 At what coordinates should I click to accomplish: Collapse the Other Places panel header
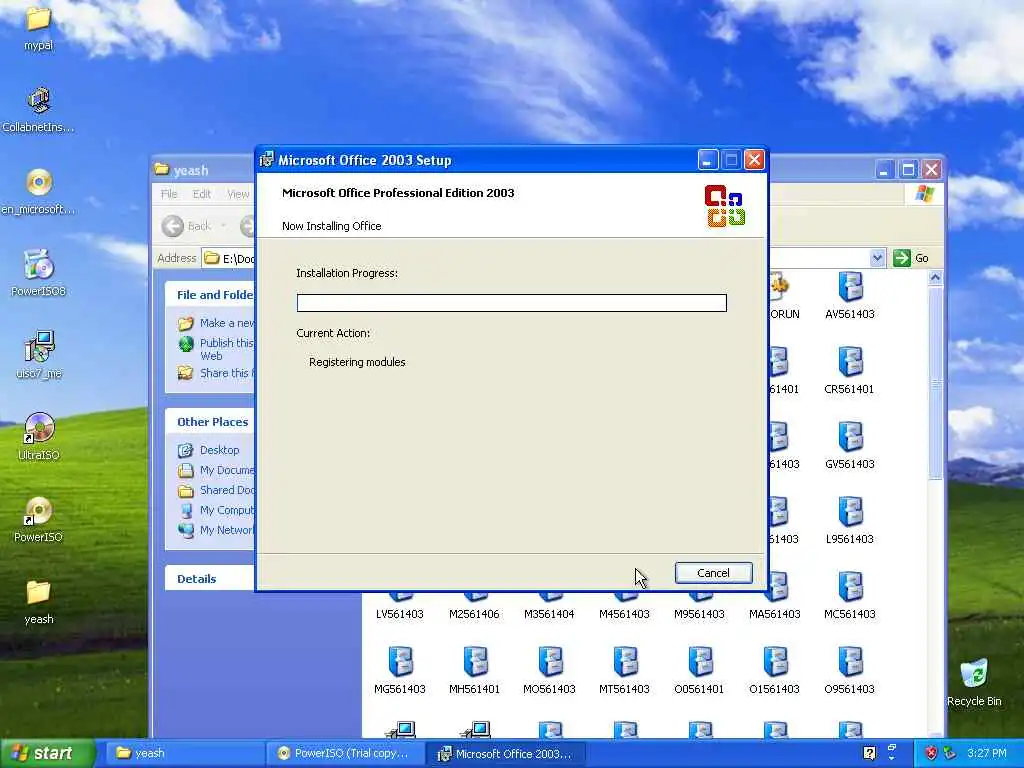[x=210, y=422]
